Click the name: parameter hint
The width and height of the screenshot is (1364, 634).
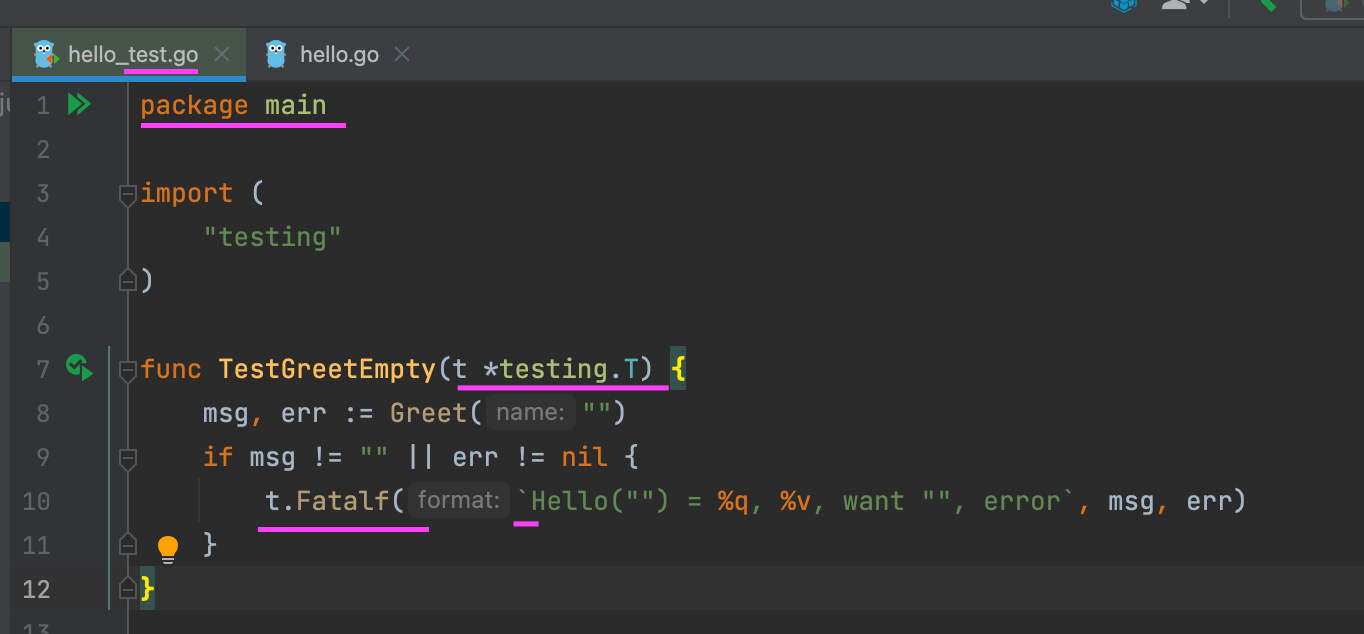[530, 412]
